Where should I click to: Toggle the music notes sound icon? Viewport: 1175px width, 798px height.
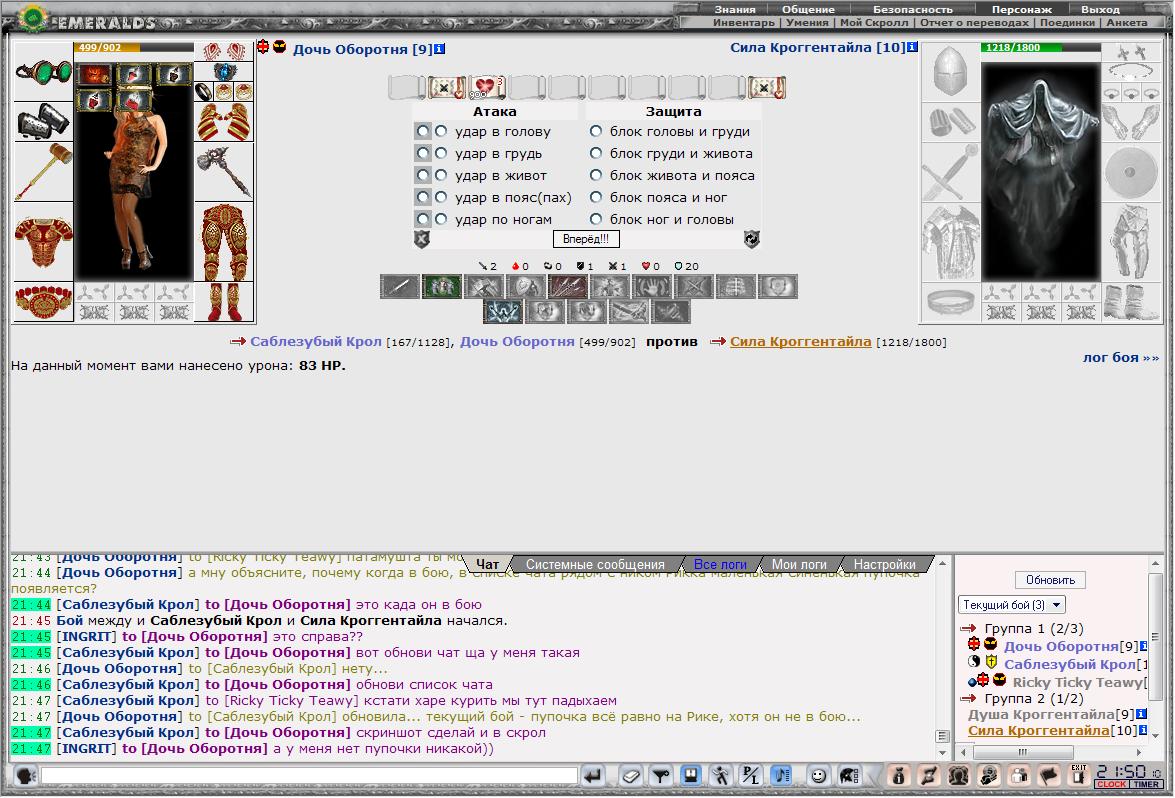781,776
